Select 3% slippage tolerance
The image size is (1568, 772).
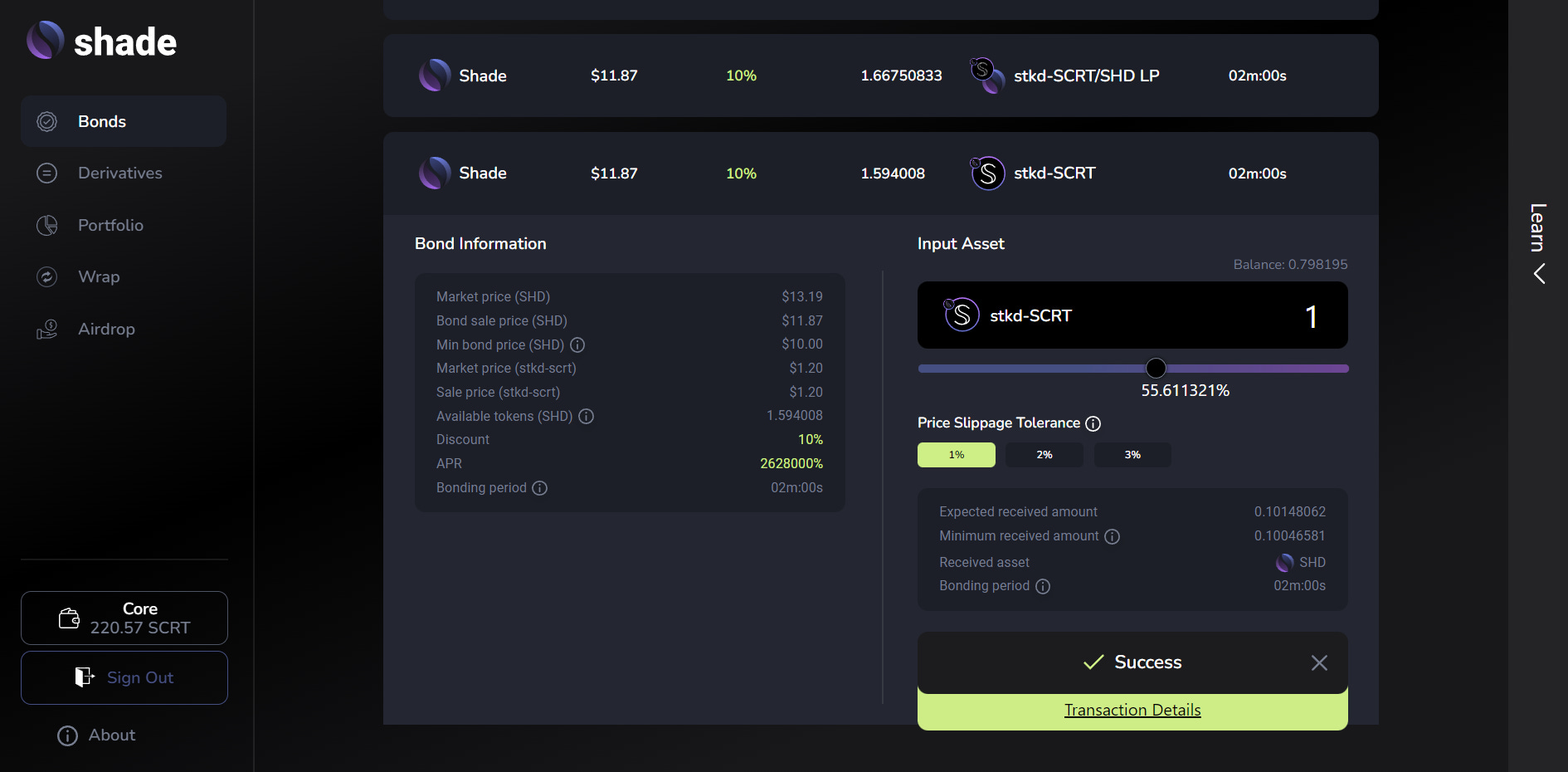[1132, 455]
